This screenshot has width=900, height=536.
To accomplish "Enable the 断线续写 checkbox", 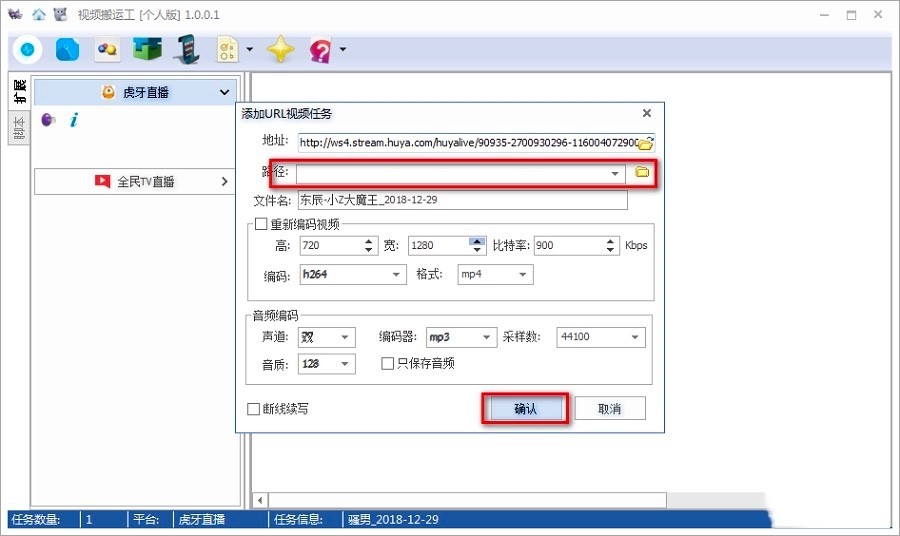I will tap(253, 409).
